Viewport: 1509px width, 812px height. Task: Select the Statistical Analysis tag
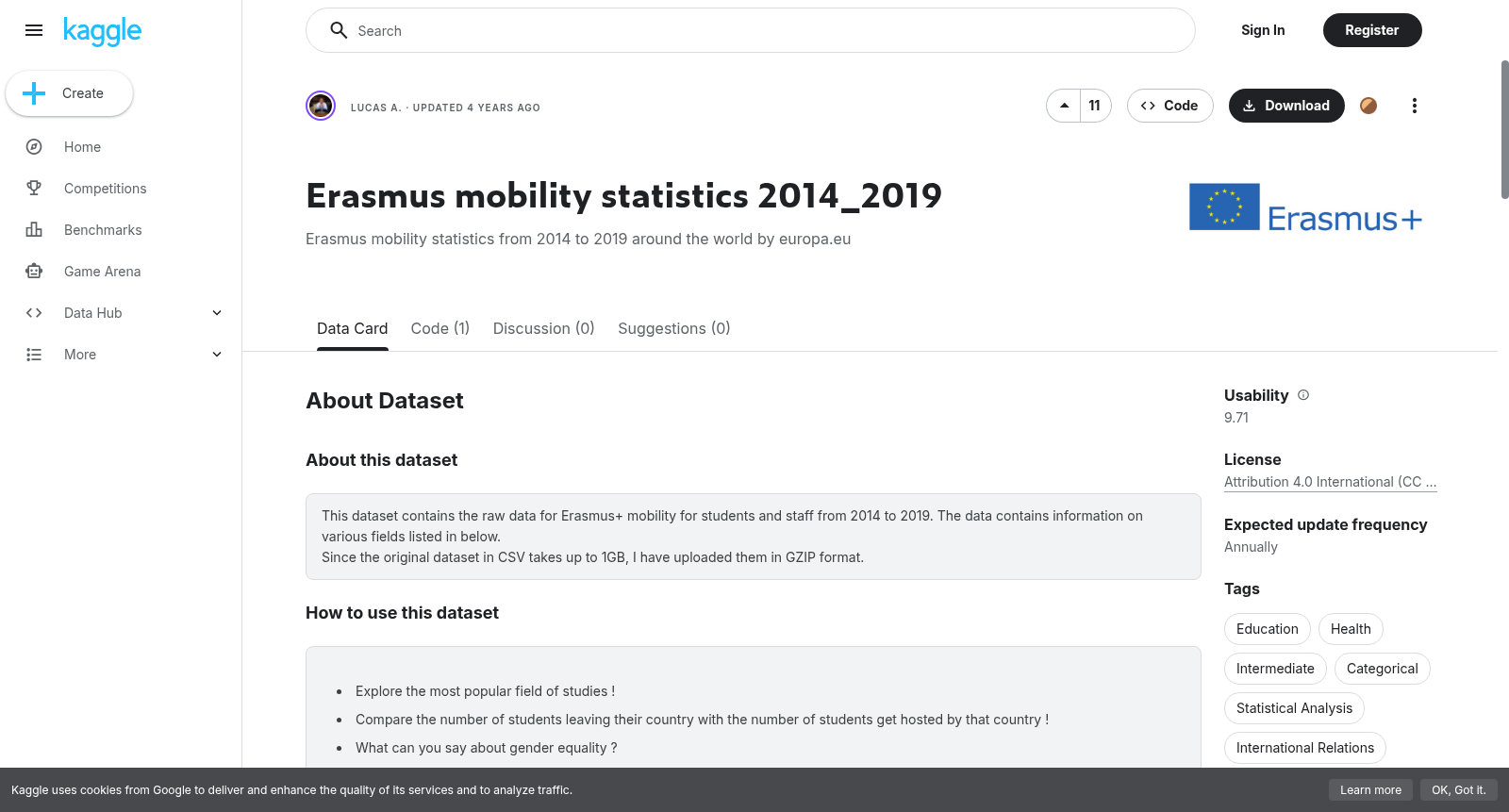point(1294,708)
